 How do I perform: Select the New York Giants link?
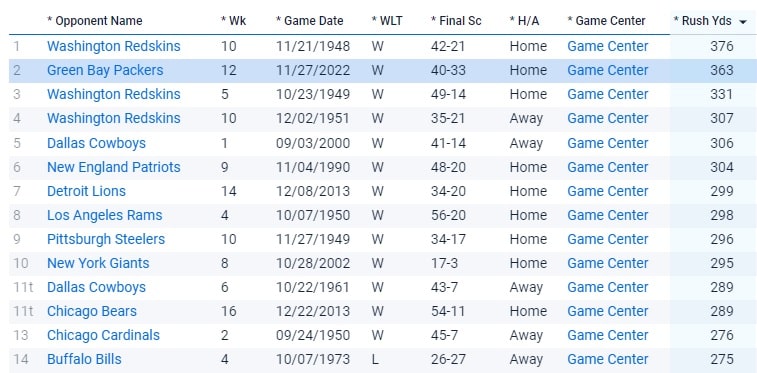click(98, 263)
